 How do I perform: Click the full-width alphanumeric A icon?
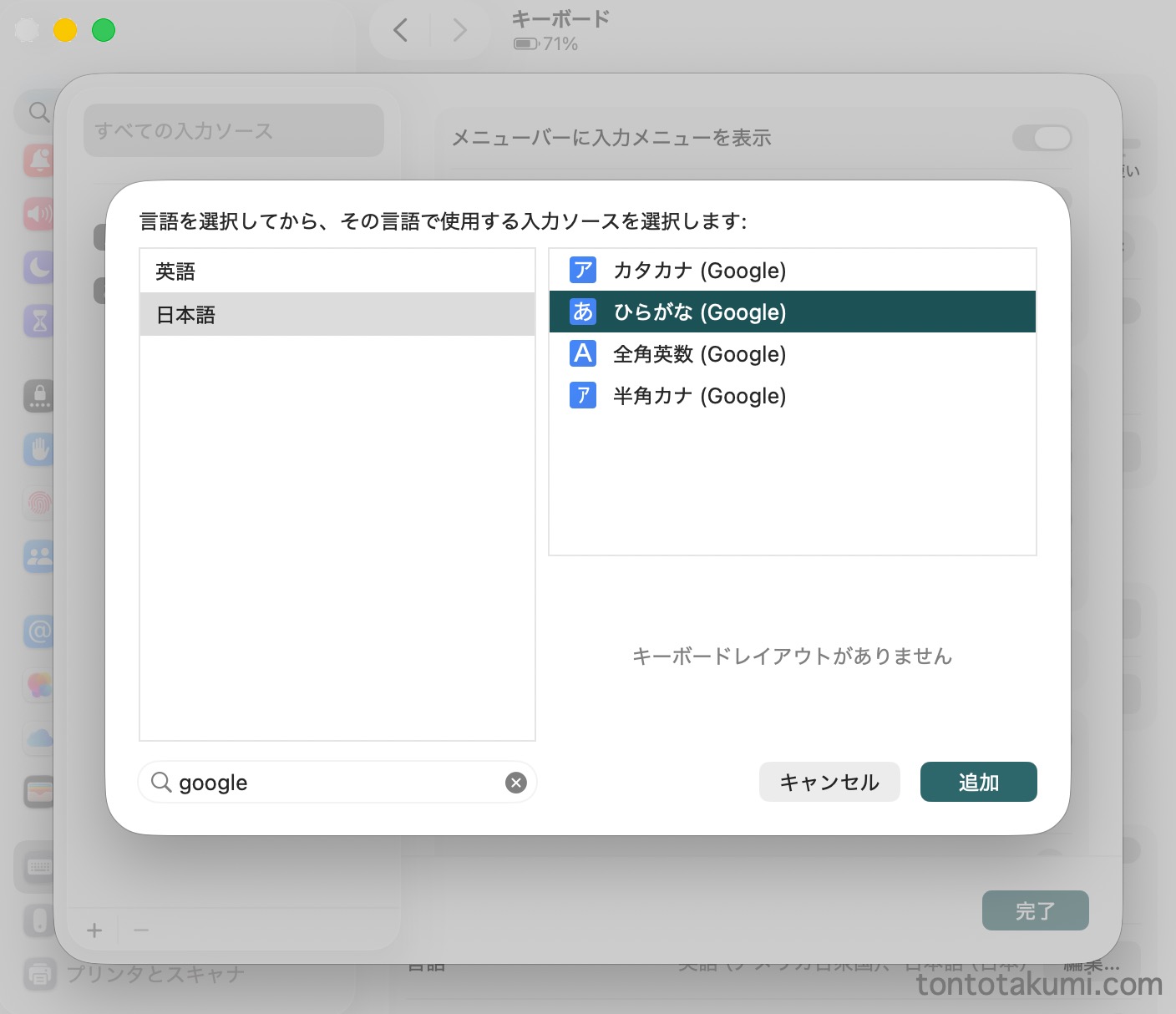(x=582, y=353)
